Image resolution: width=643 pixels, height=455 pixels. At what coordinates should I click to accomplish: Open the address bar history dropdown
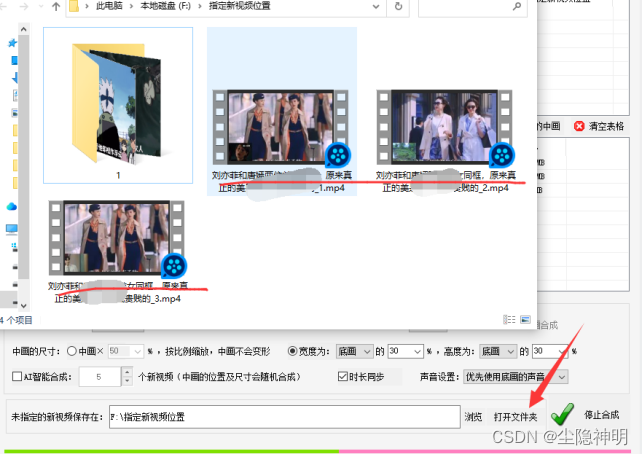click(x=376, y=7)
